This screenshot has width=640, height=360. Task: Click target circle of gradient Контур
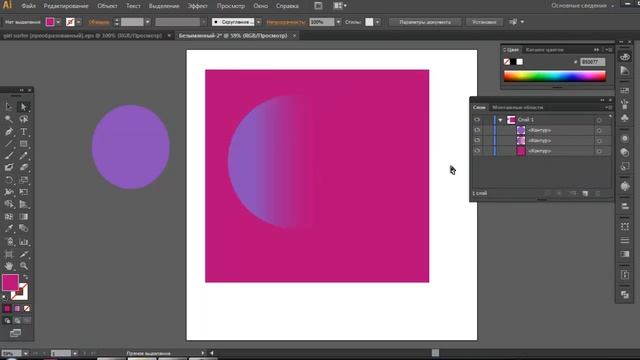click(x=599, y=141)
